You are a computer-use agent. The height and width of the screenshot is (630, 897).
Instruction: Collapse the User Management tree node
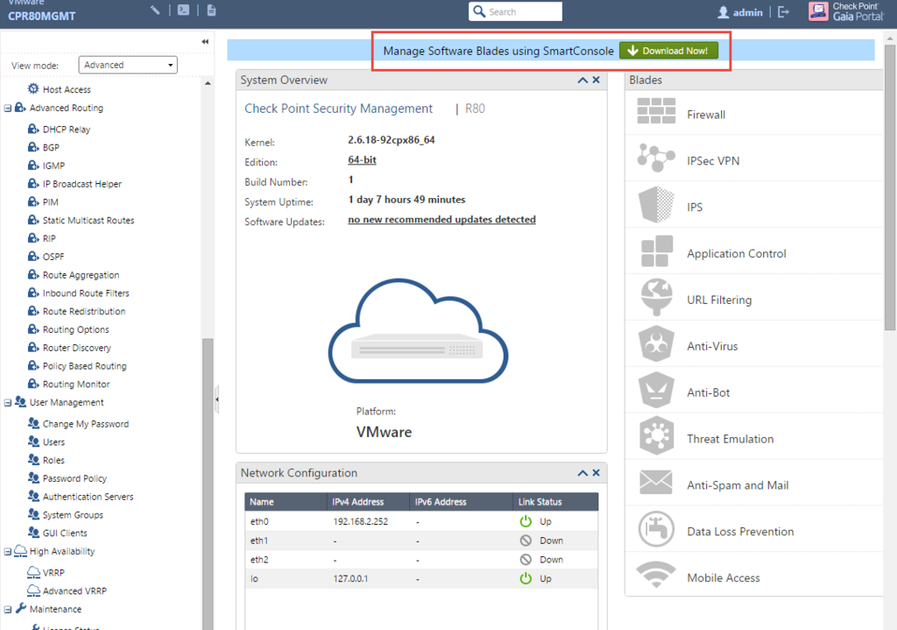pos(7,403)
